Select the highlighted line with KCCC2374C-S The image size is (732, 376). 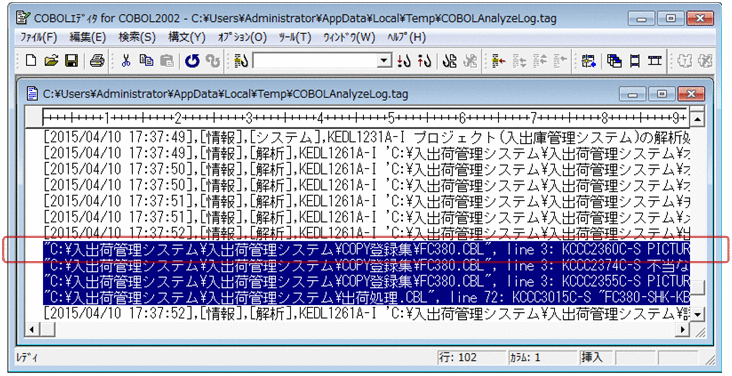point(366,265)
